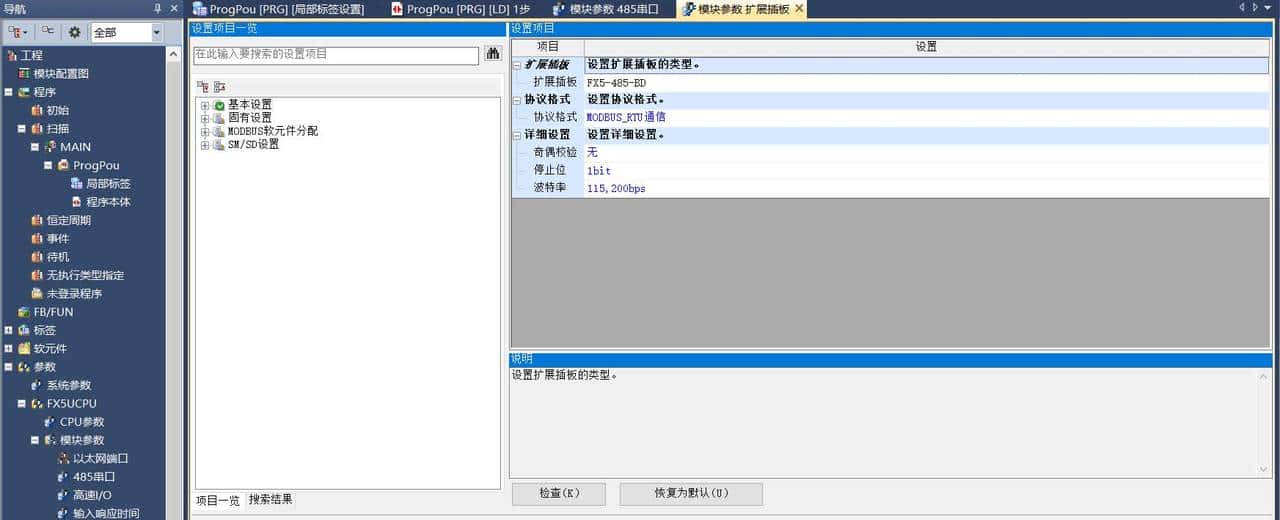Click the navigation tree view toolbar icon
The image size is (1280, 520).
point(18,32)
